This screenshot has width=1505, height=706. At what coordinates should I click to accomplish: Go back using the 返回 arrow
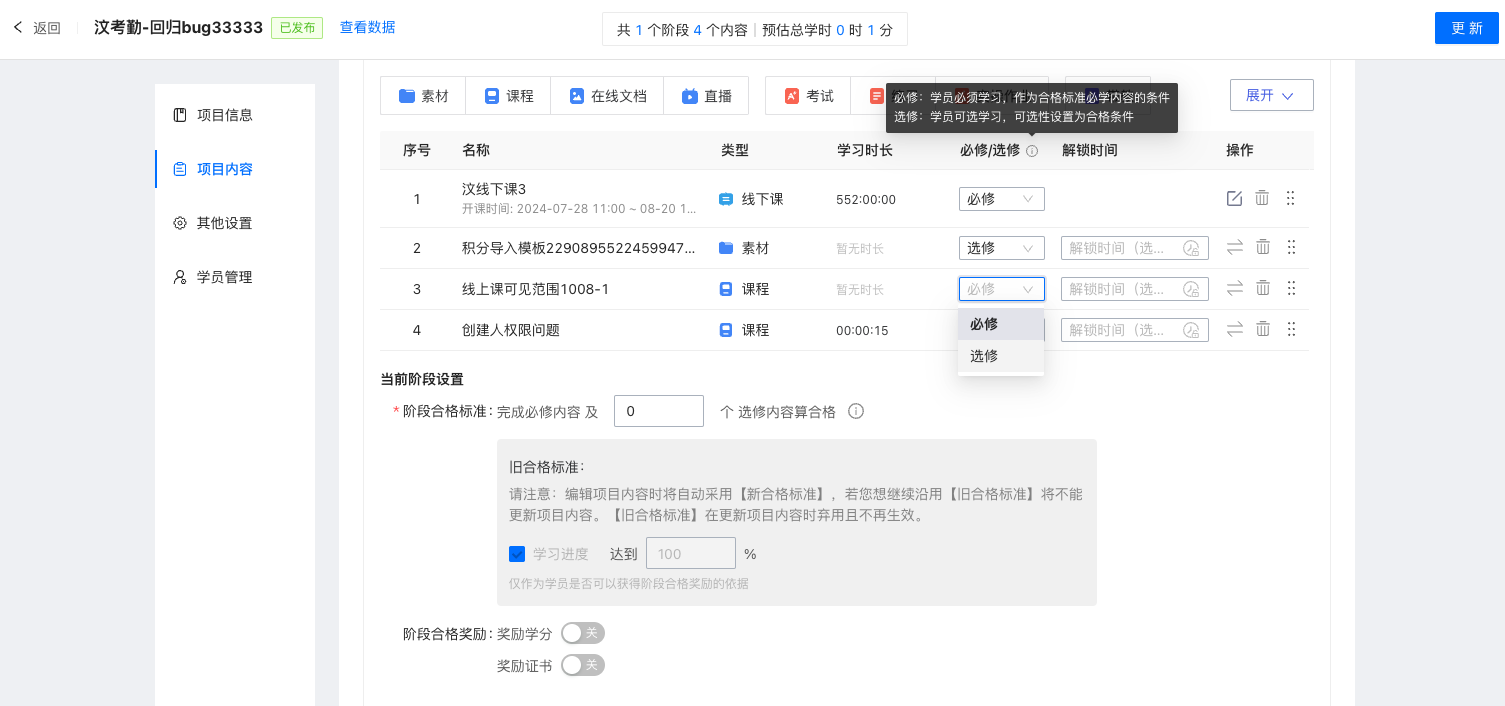click(x=17, y=27)
